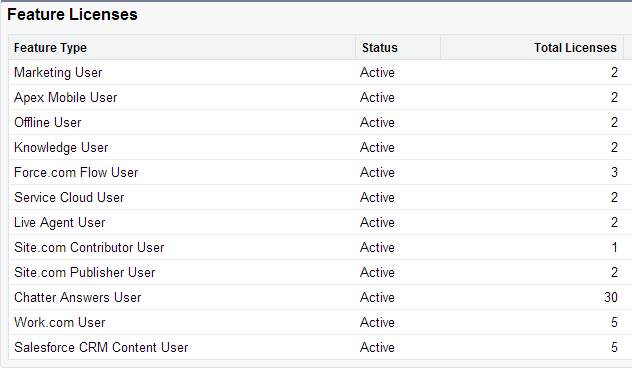Select the Apex Mobile User row label
This screenshot has width=632, height=368.
(65, 98)
